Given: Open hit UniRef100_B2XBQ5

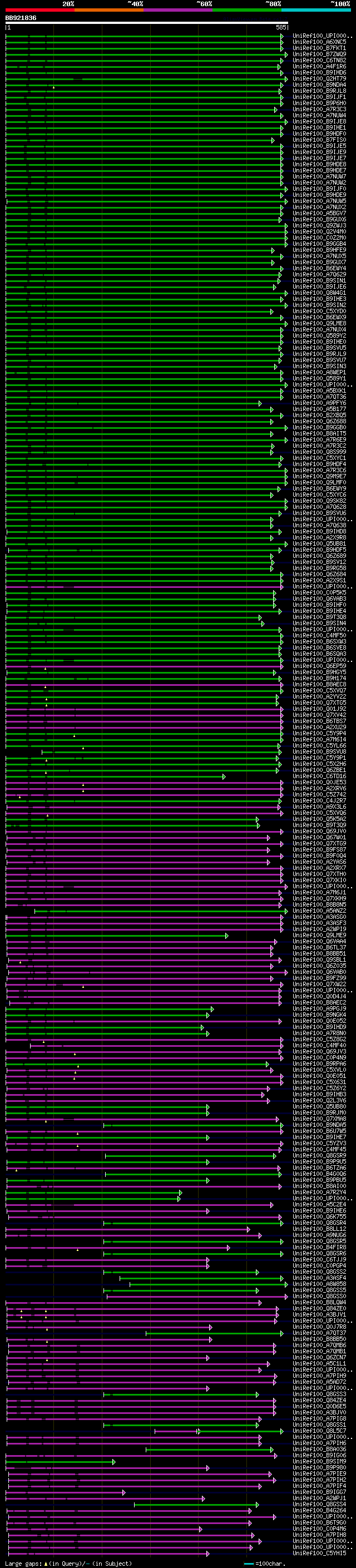Looking at the screenshot, I should click(x=319, y=415).
